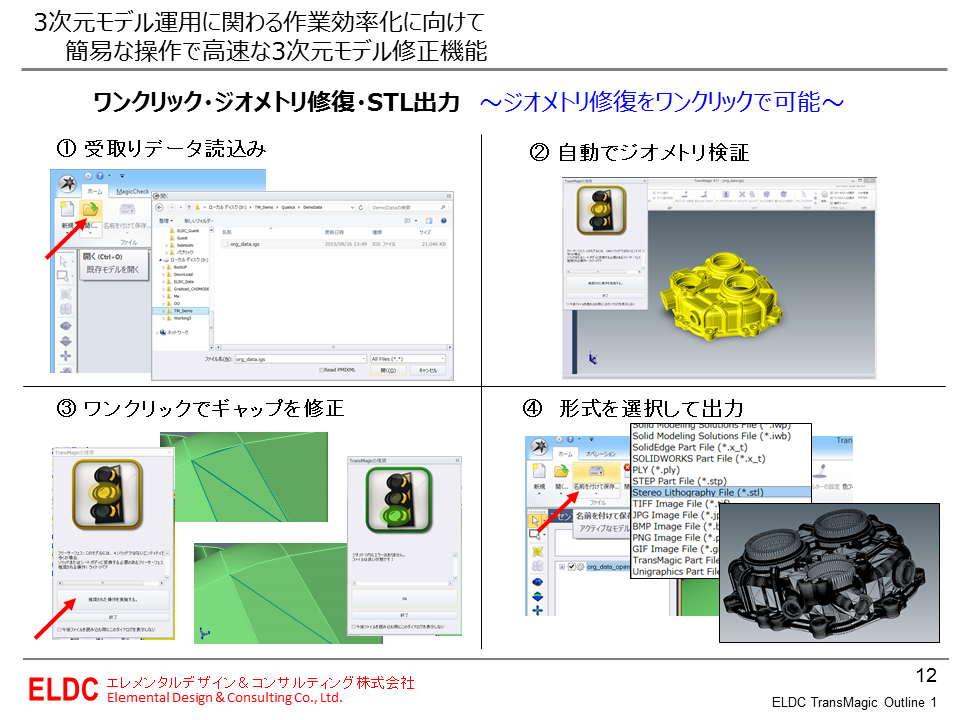The height and width of the screenshot is (720, 960).
Task: Click the 開く open folder icon in panel 4
Action: (x=561, y=471)
